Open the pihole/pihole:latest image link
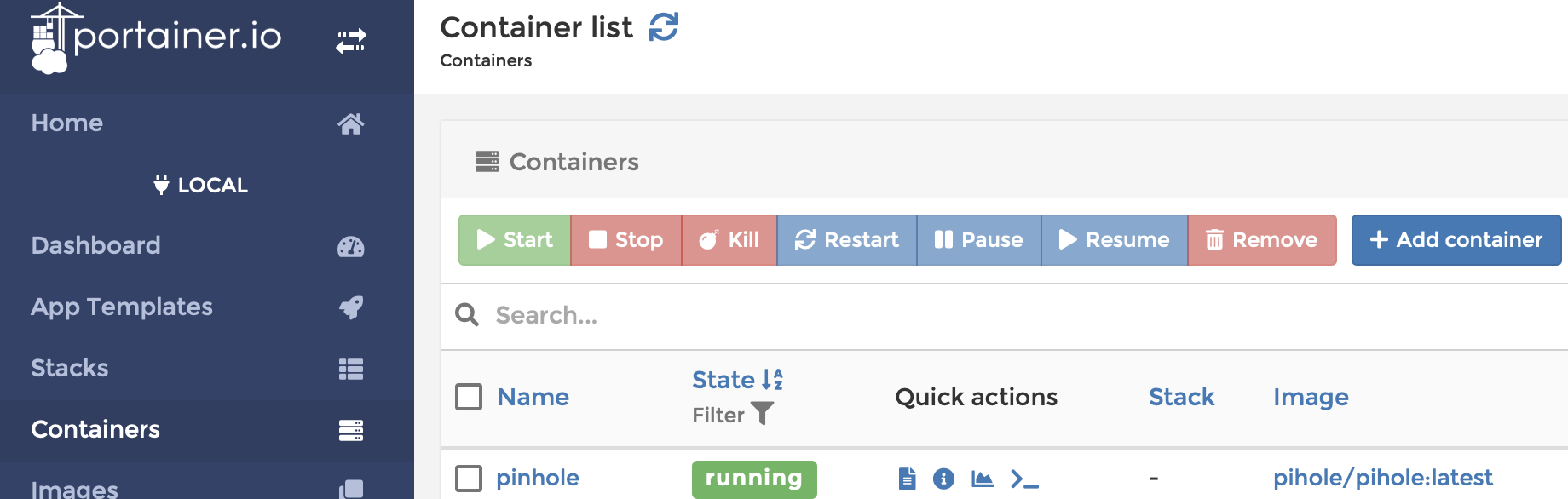The height and width of the screenshot is (499, 1568). [1383, 478]
